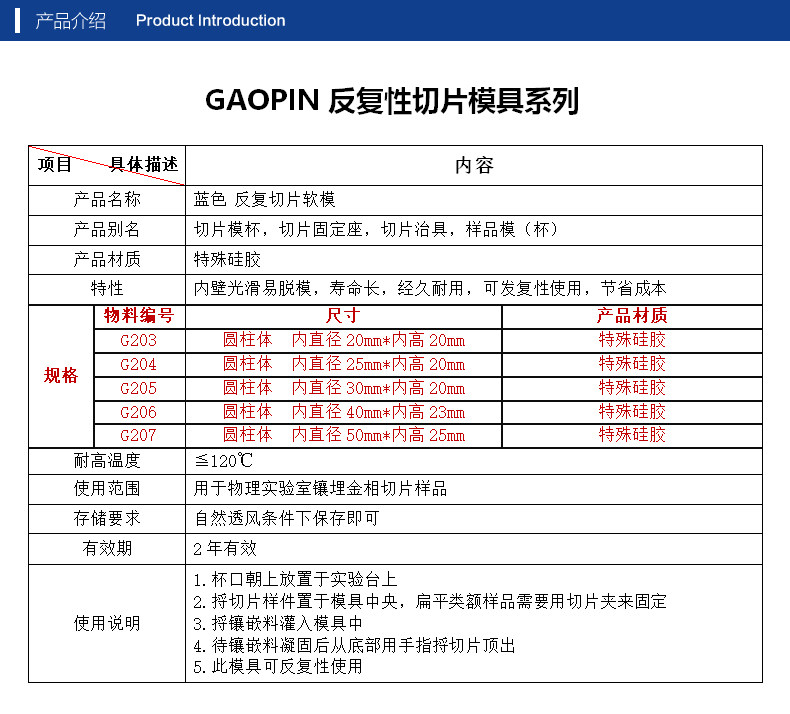790x714 pixels.
Task: Click instruction step 2 about '切片夹来固定'
Action: pos(430,602)
